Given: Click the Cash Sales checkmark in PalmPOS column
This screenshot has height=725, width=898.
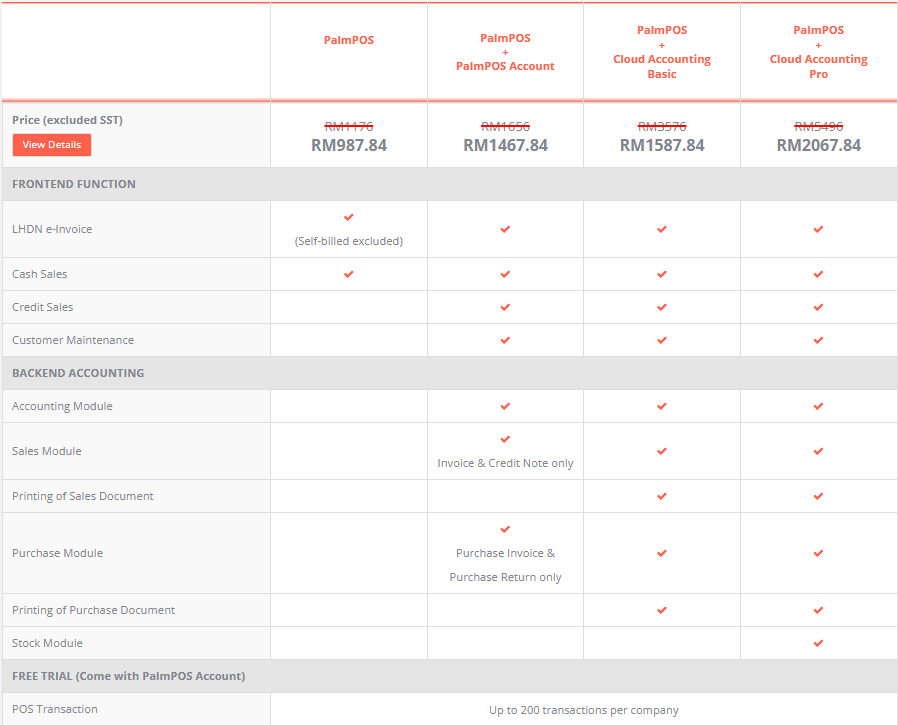Looking at the screenshot, I should click(x=348, y=274).
